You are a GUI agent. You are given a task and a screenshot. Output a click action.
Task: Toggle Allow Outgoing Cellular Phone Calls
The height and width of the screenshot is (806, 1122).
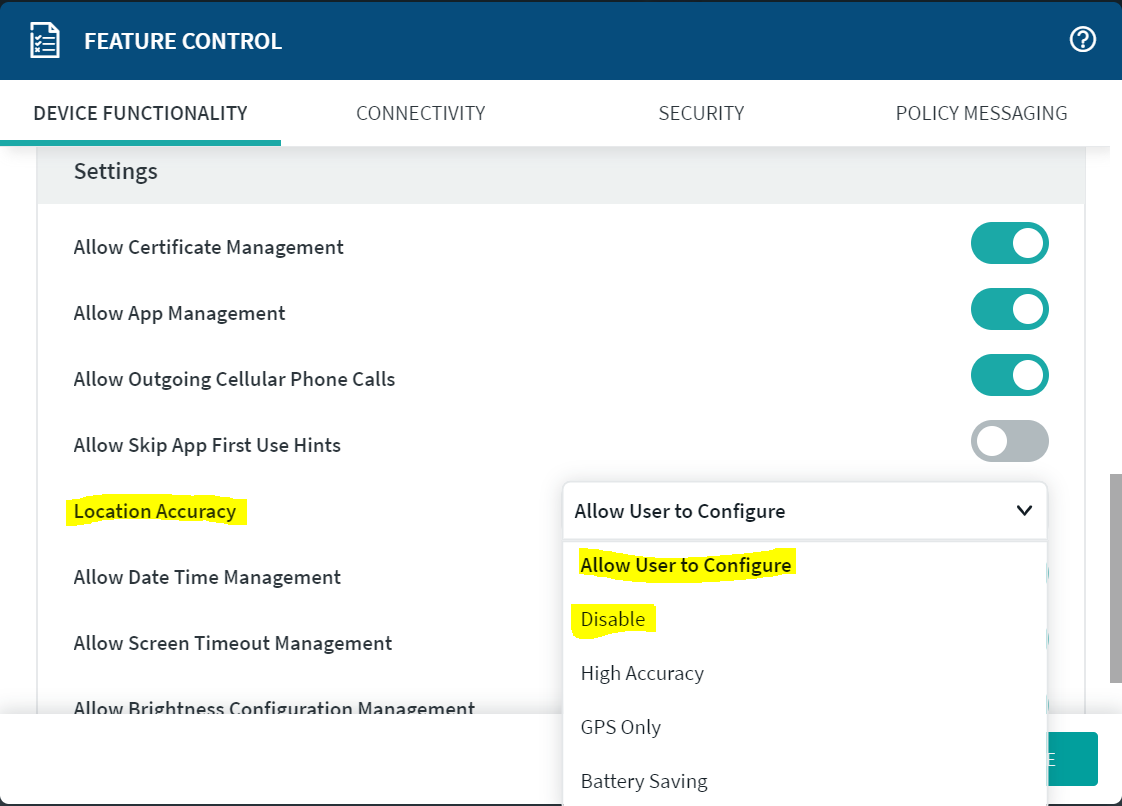pos(1009,375)
